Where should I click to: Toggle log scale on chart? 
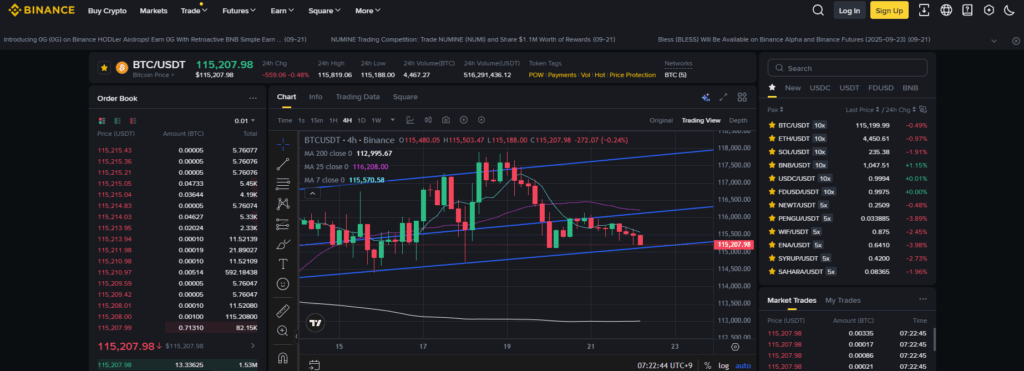tap(724, 366)
